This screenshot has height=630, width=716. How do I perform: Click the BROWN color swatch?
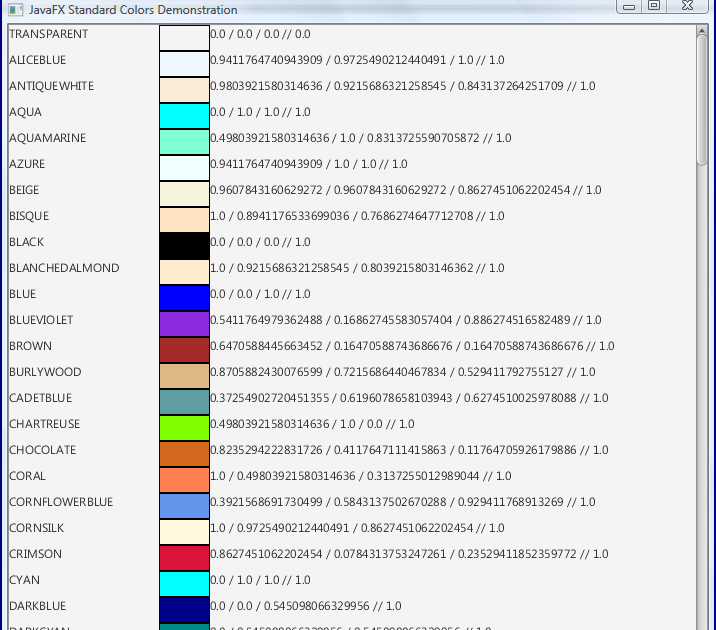184,350
